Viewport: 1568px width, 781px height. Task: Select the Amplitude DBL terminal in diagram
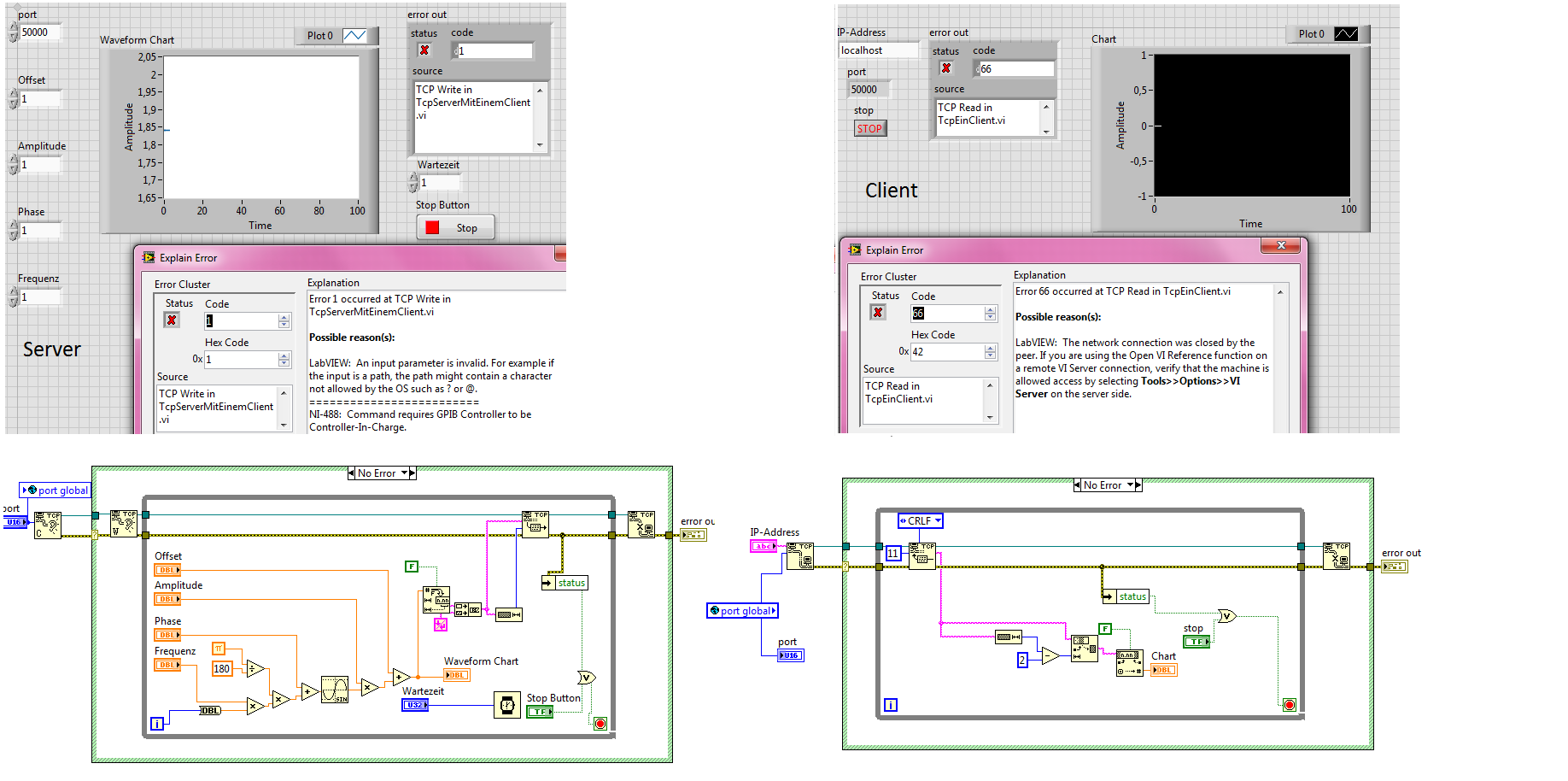tap(167, 599)
